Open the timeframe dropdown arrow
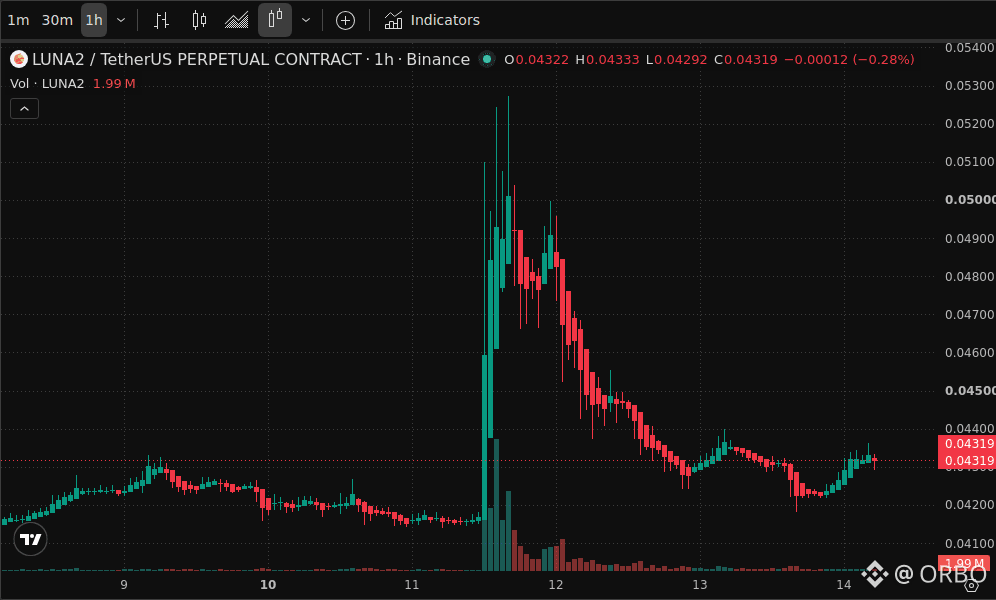Image resolution: width=996 pixels, height=600 pixels. pyautogui.click(x=121, y=20)
